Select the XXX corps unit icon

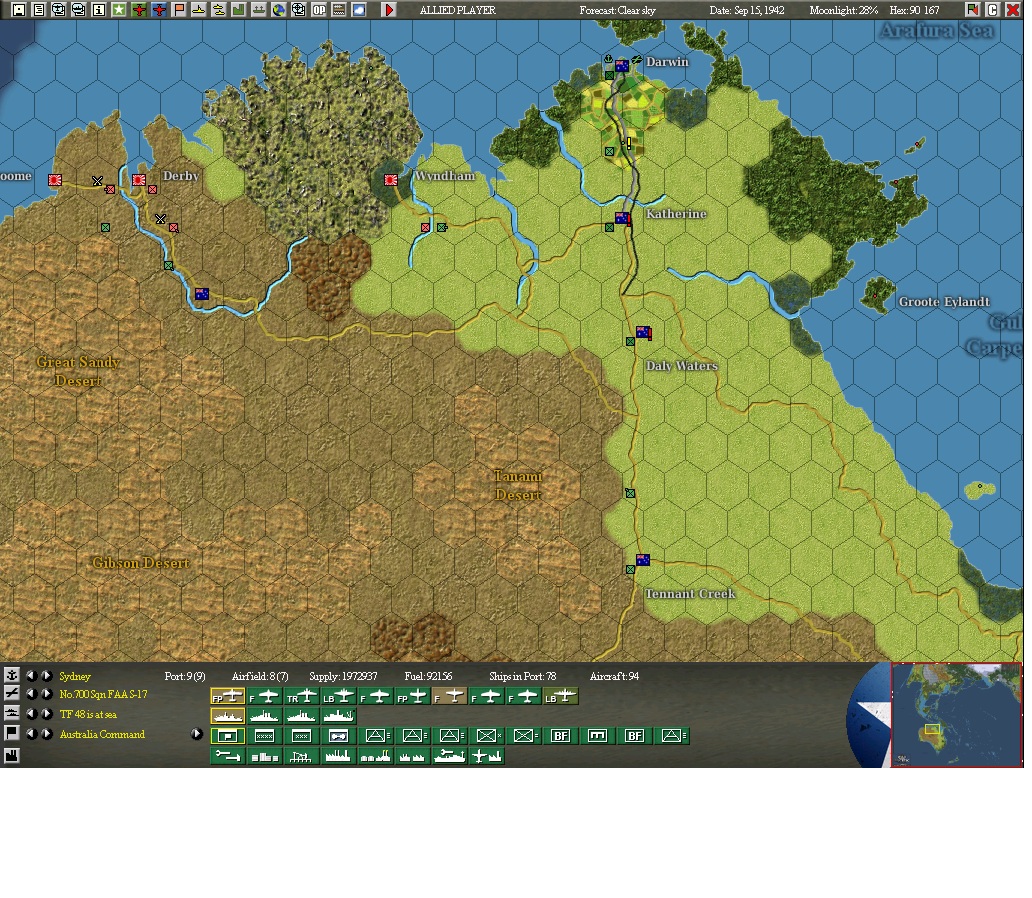point(301,736)
